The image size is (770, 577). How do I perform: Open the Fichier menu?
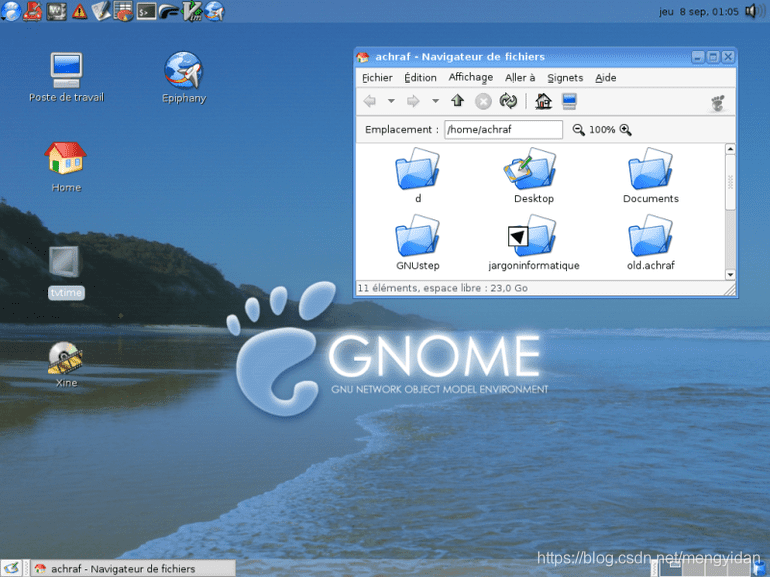377,78
